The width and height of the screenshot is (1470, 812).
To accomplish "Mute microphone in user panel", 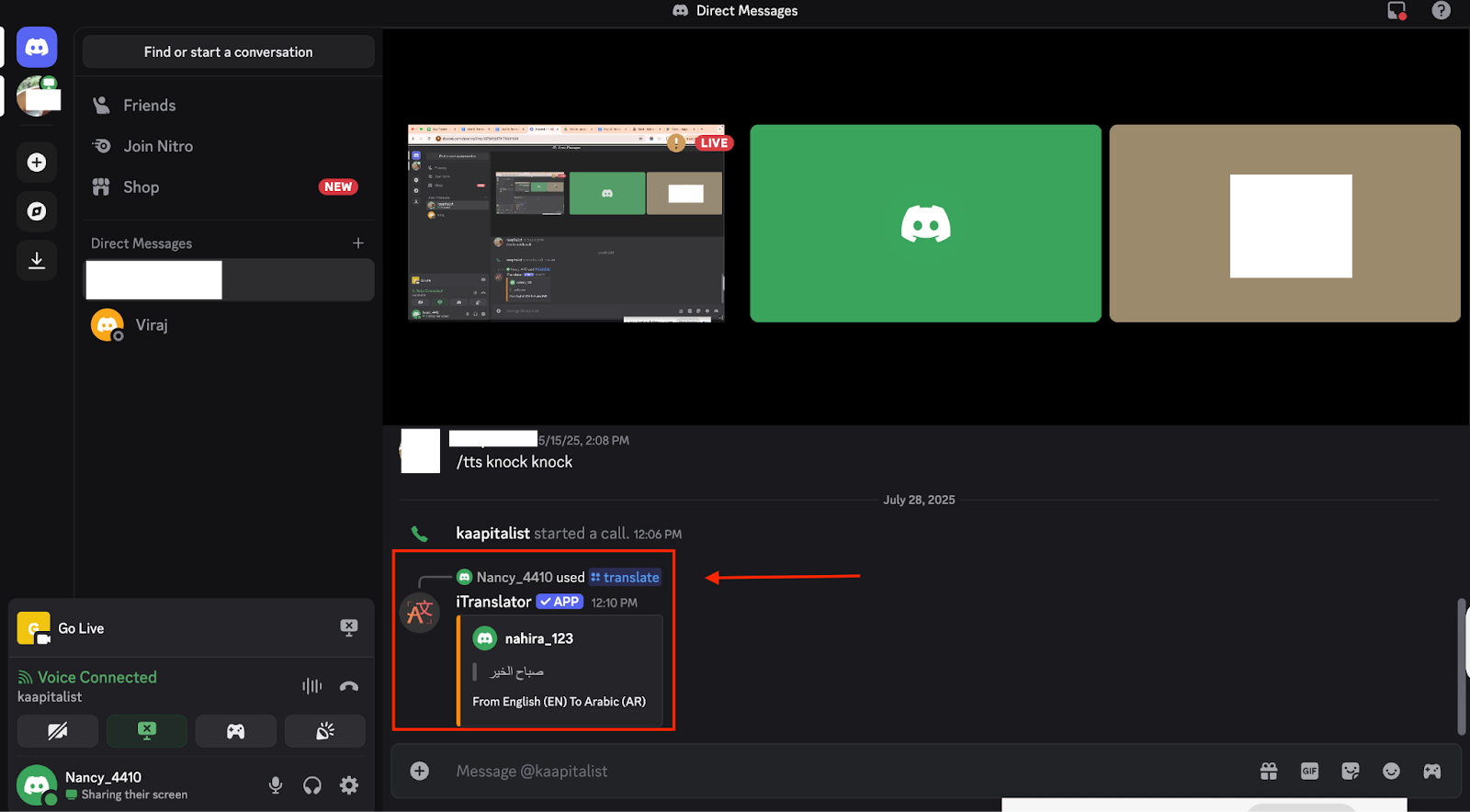I will [x=276, y=785].
